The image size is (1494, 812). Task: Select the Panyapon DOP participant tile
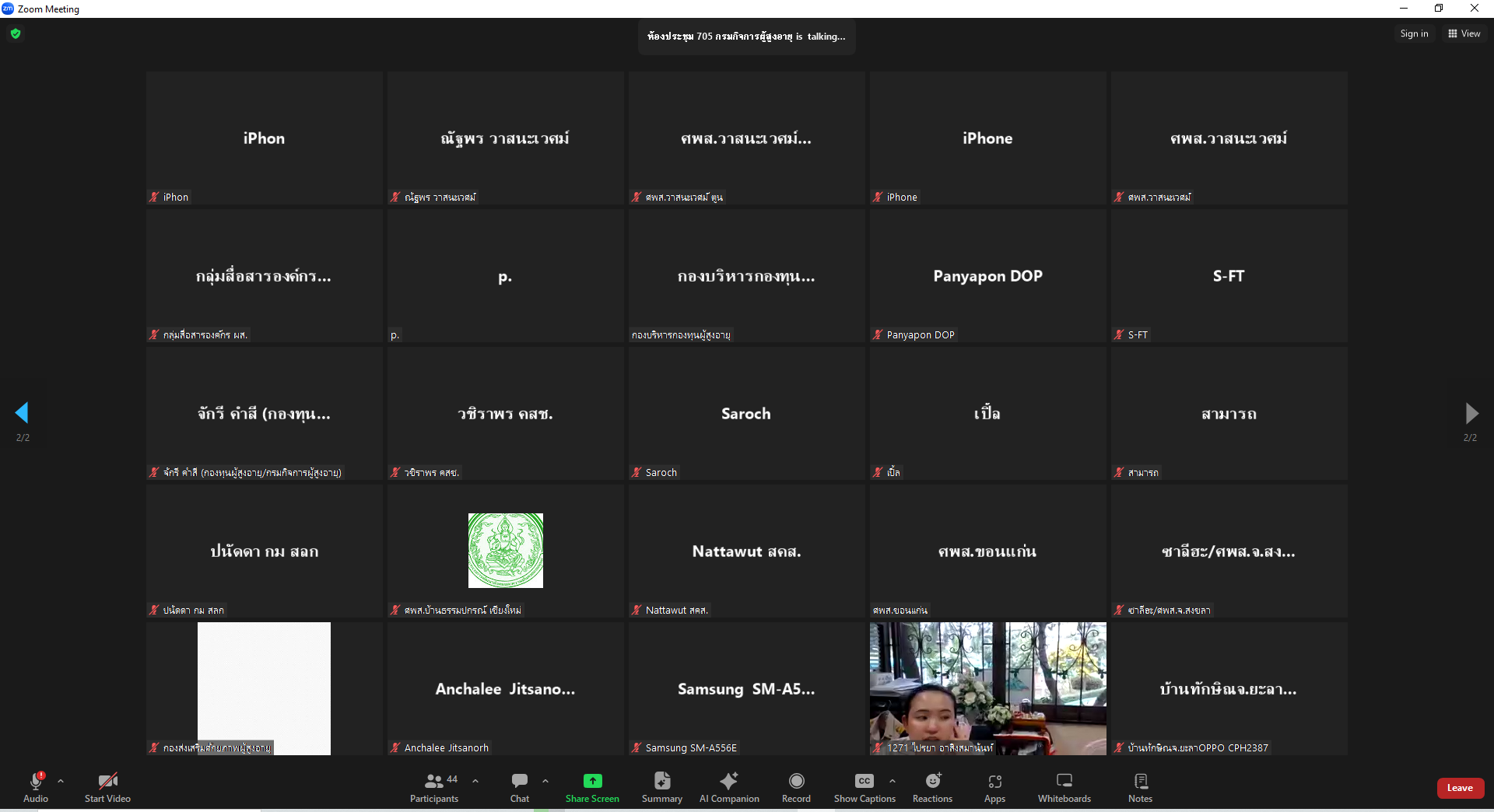[988, 275]
